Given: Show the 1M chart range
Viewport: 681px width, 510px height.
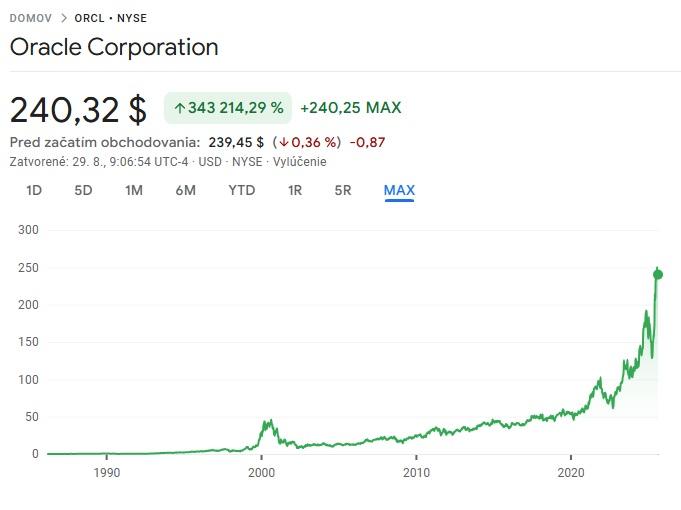Looking at the screenshot, I should 134,190.
